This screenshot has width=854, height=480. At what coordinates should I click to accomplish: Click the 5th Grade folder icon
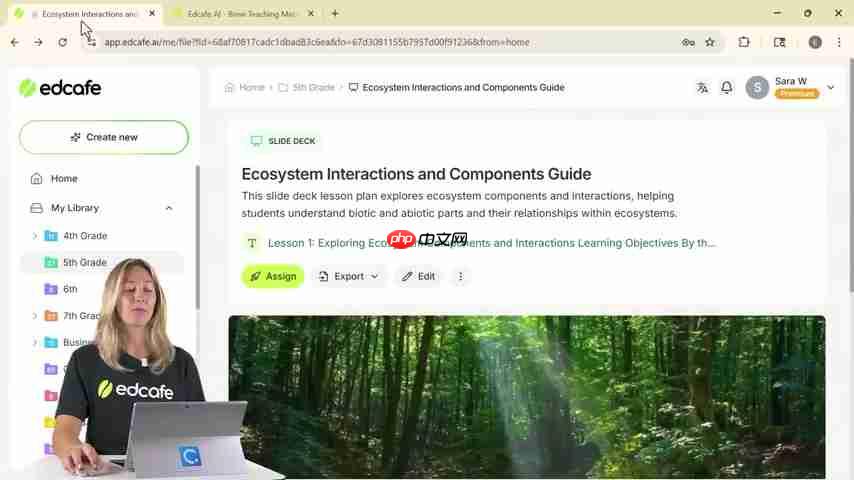pos(51,263)
